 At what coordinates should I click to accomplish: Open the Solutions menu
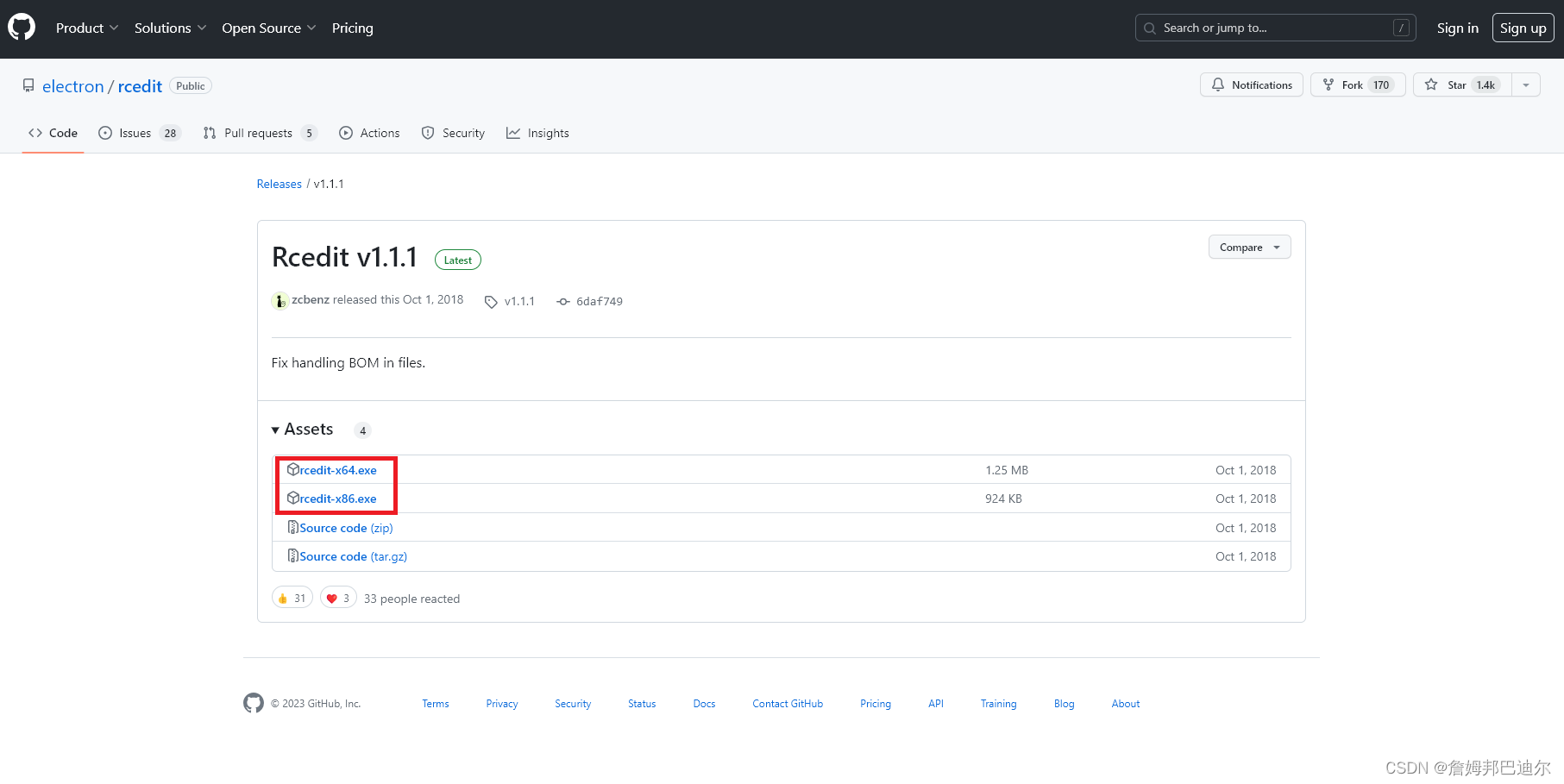click(170, 28)
